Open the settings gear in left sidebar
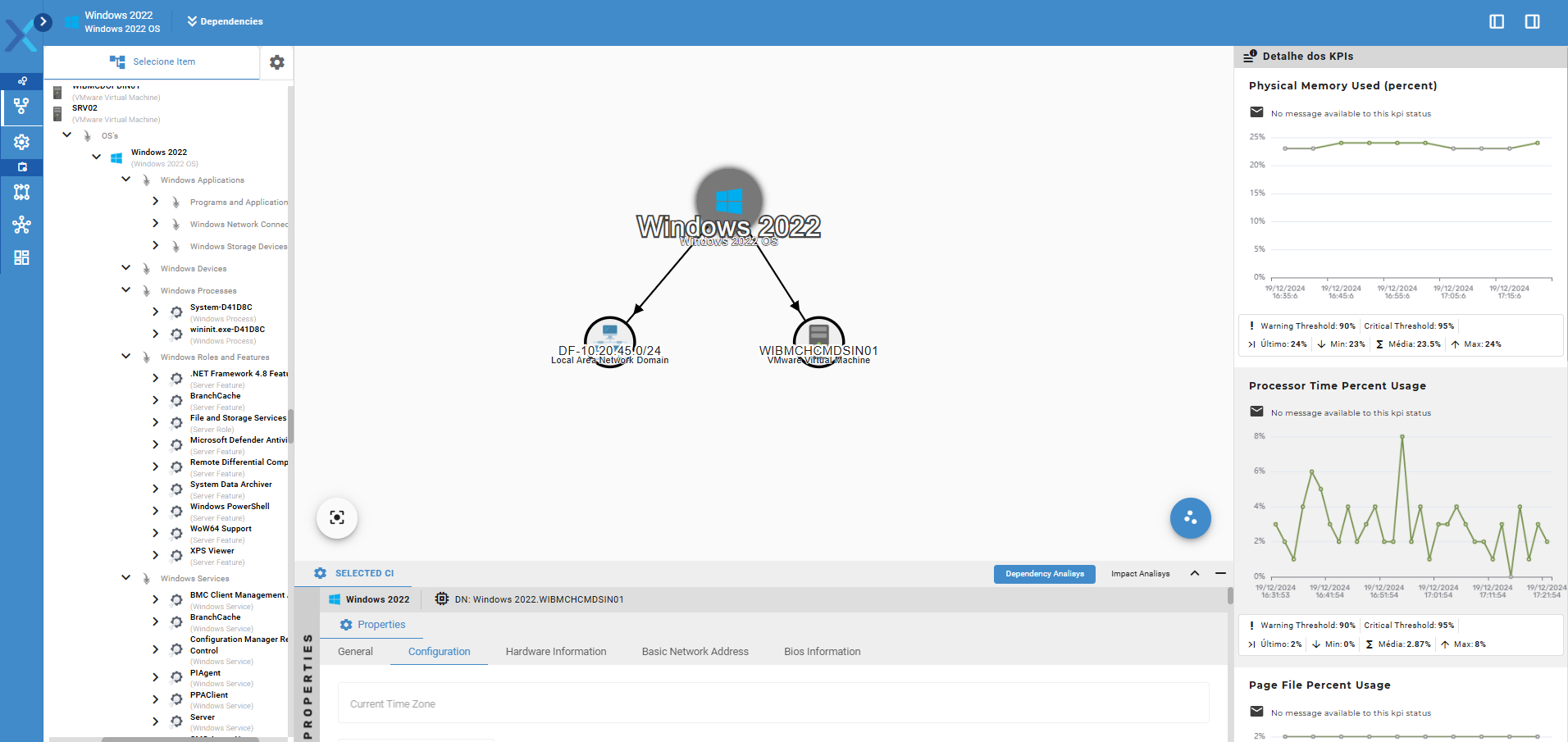Screen dimensions: 1568x742 point(21,142)
